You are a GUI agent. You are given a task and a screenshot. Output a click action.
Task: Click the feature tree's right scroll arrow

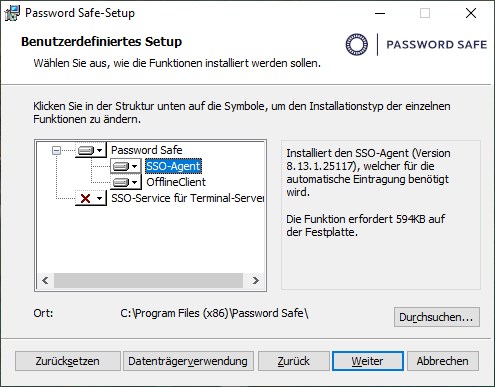(x=255, y=280)
